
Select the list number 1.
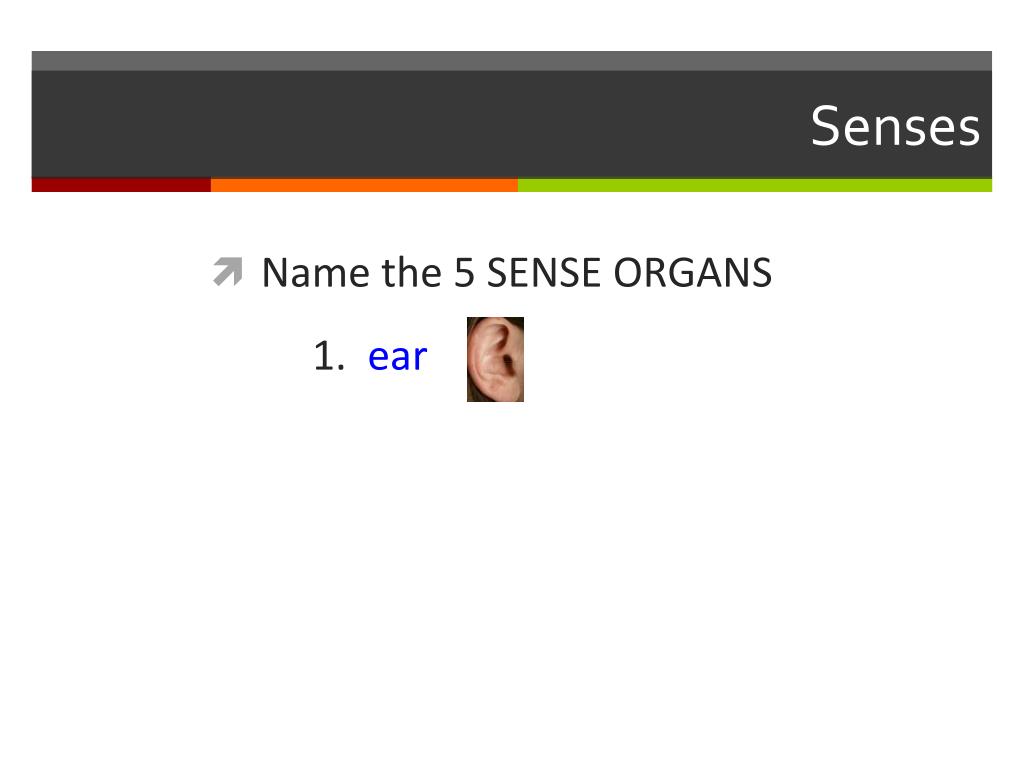click(x=329, y=357)
